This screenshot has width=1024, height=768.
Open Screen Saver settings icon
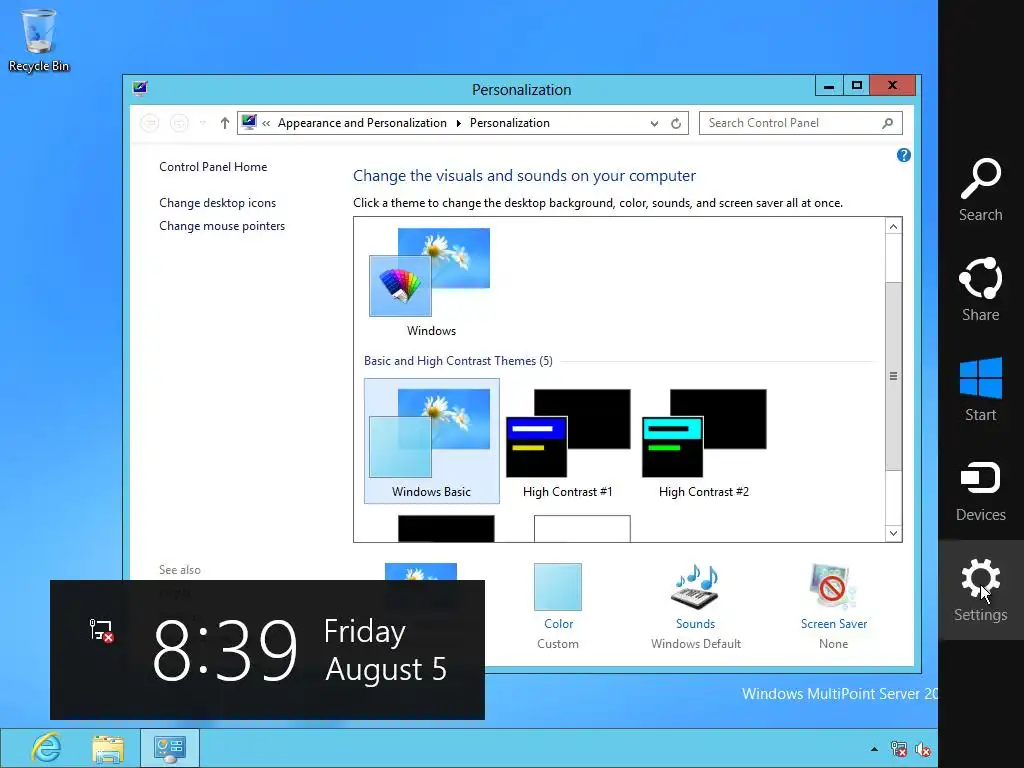(833, 586)
